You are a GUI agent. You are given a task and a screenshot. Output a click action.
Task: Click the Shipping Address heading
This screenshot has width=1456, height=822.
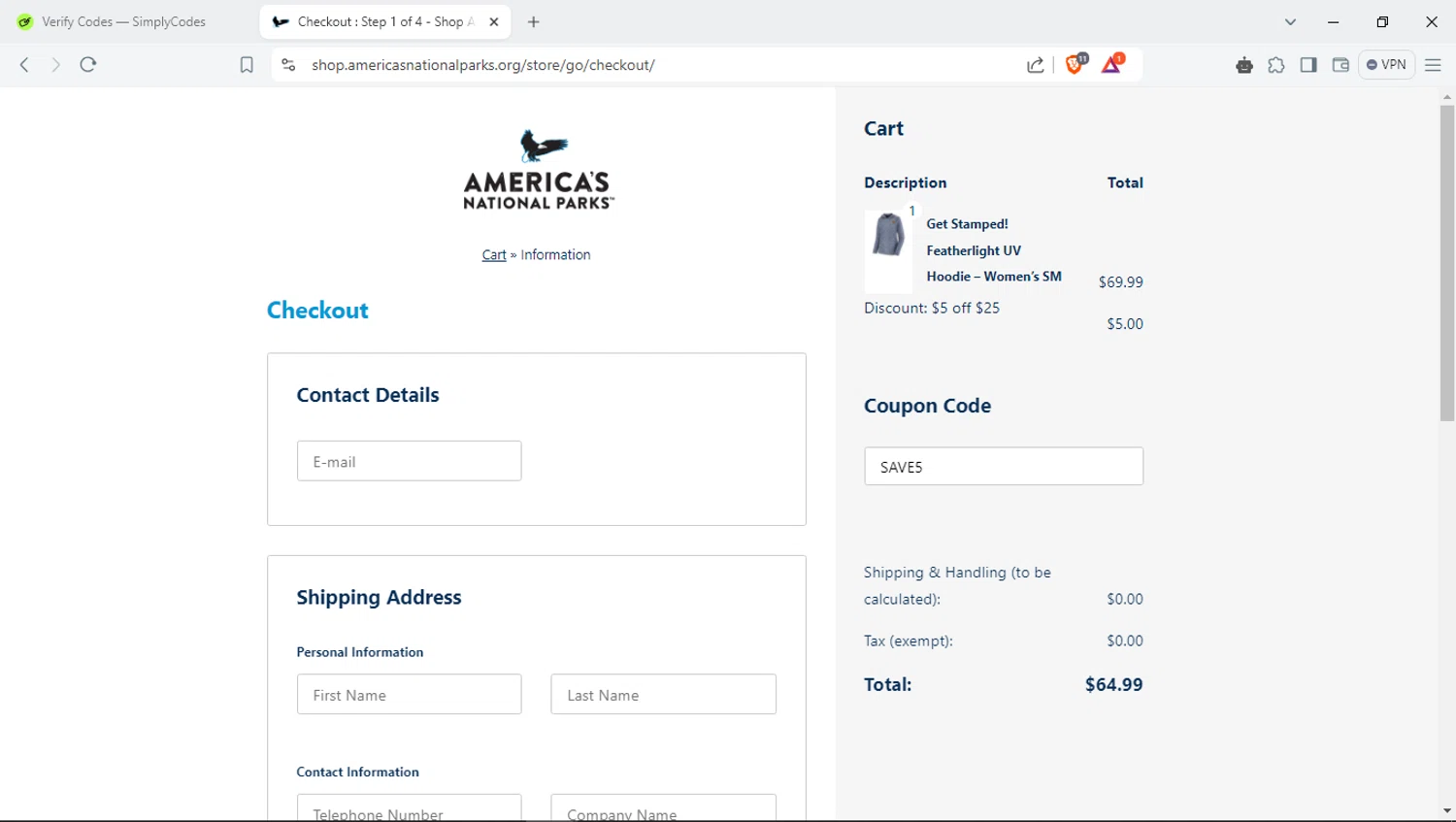point(379,597)
